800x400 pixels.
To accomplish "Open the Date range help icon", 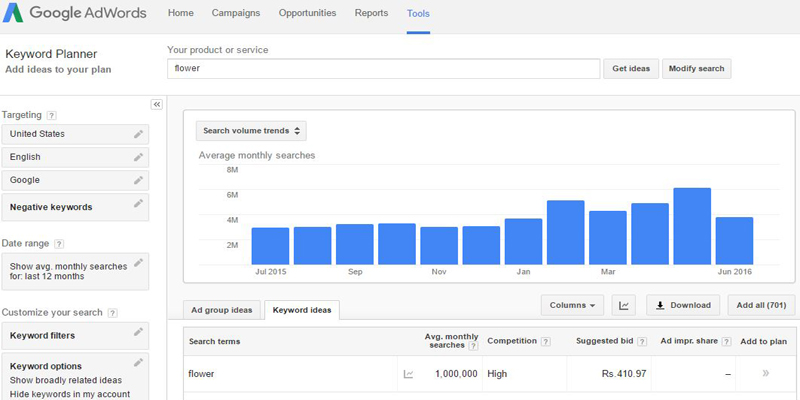I will click(59, 244).
